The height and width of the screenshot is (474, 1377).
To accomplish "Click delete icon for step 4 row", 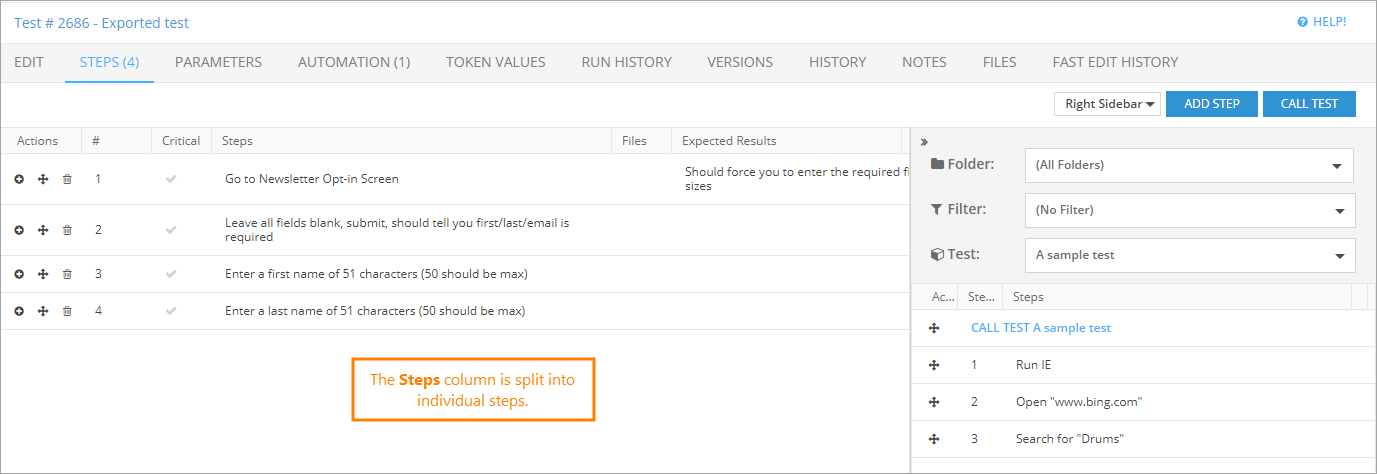I will 67,311.
